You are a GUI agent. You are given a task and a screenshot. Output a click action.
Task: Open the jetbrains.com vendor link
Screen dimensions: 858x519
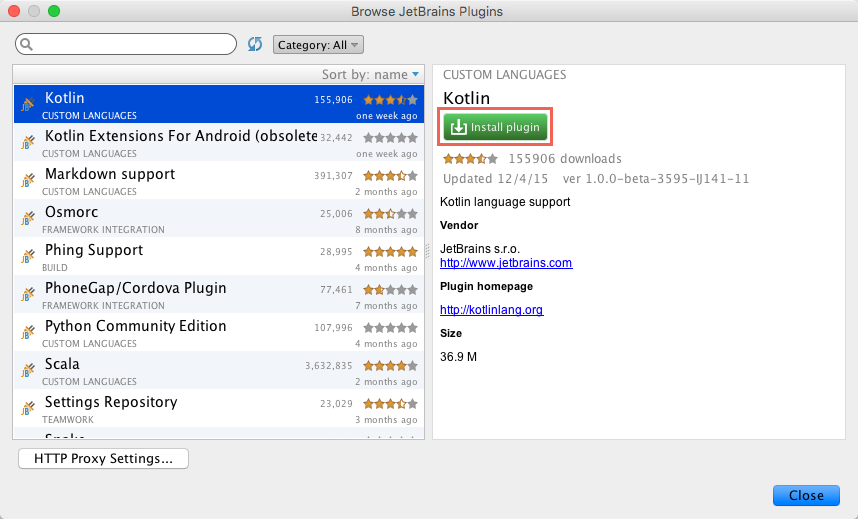point(506,263)
